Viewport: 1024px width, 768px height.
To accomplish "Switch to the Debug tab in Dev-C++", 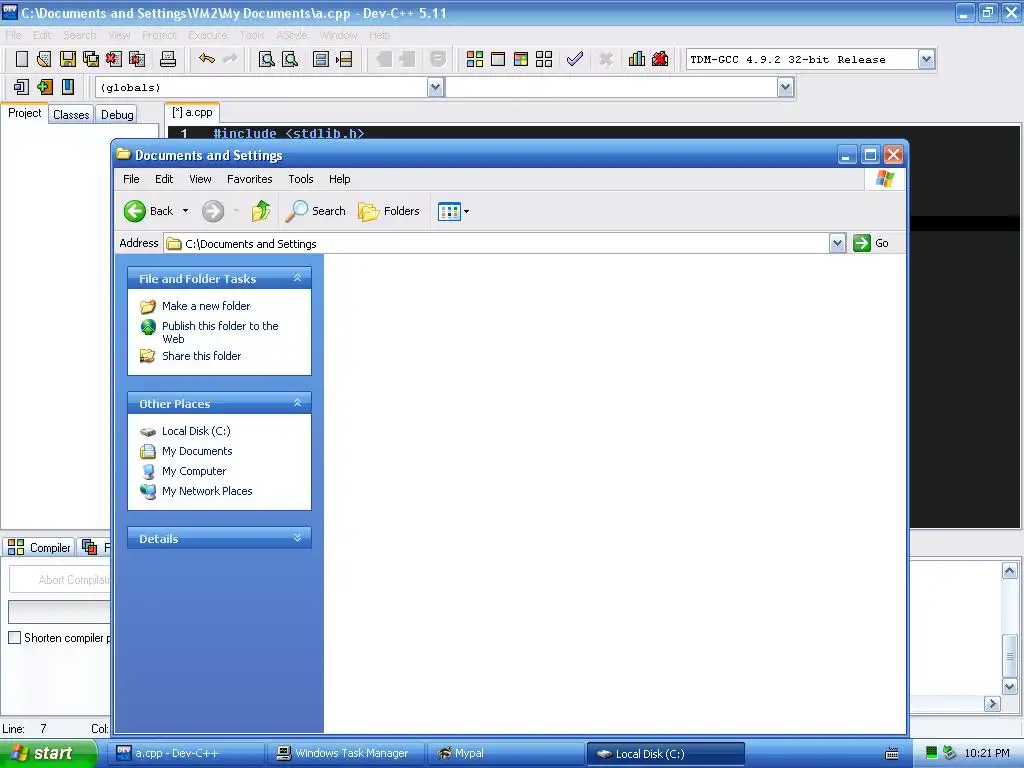I will 118,114.
